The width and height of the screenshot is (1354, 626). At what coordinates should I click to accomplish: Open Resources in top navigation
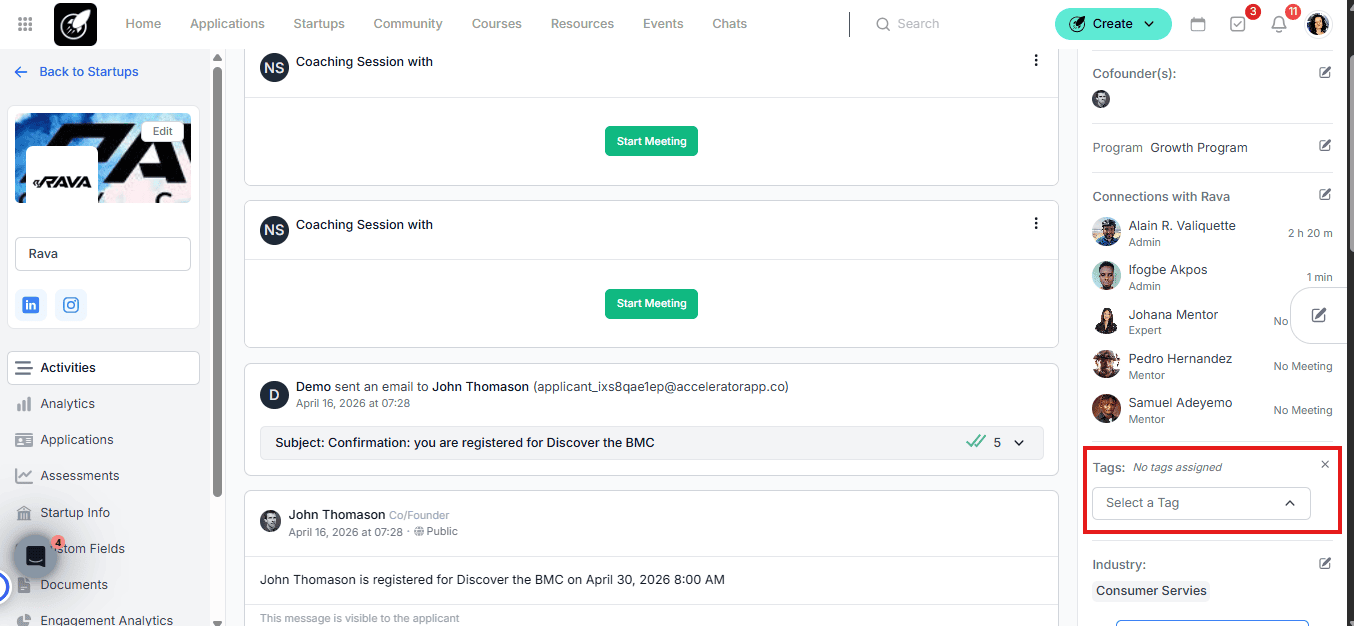coord(582,24)
